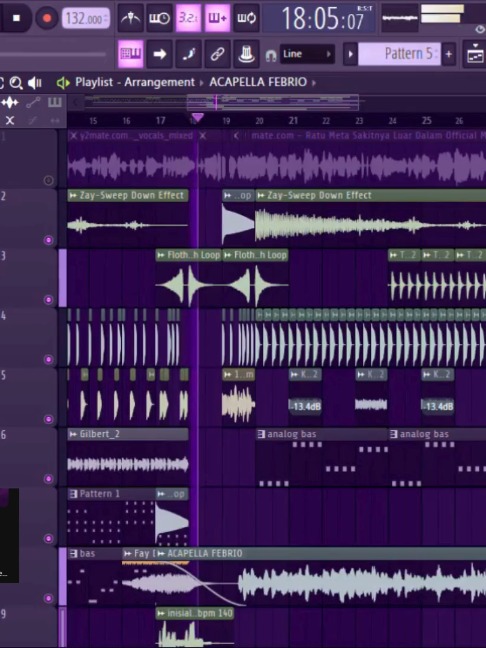Click the Playlist - Arrangement breadcrumb
The height and width of the screenshot is (648, 486).
135,82
